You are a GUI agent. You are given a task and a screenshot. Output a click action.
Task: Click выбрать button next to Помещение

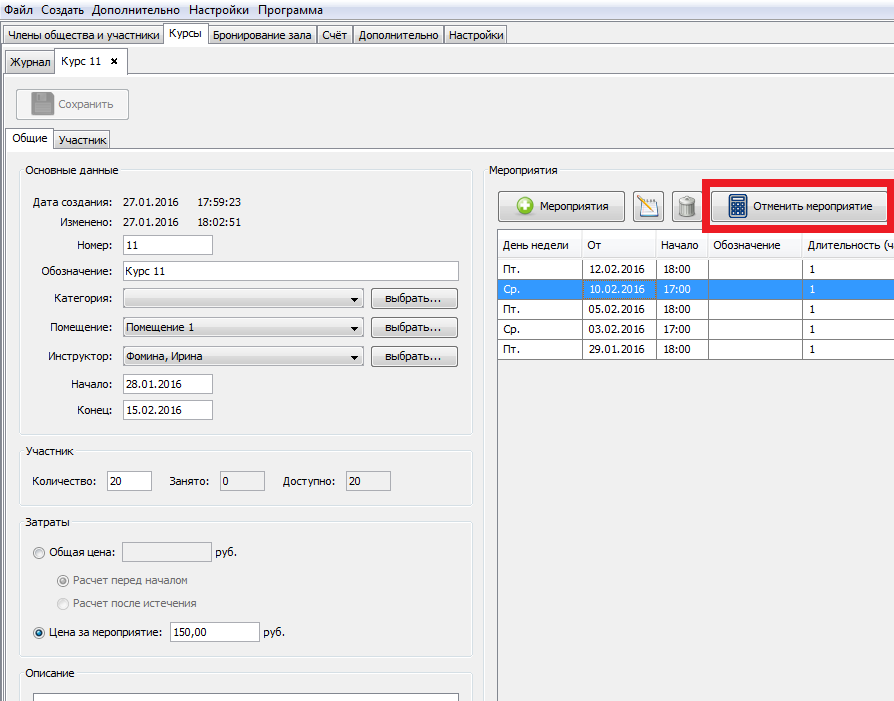click(414, 327)
